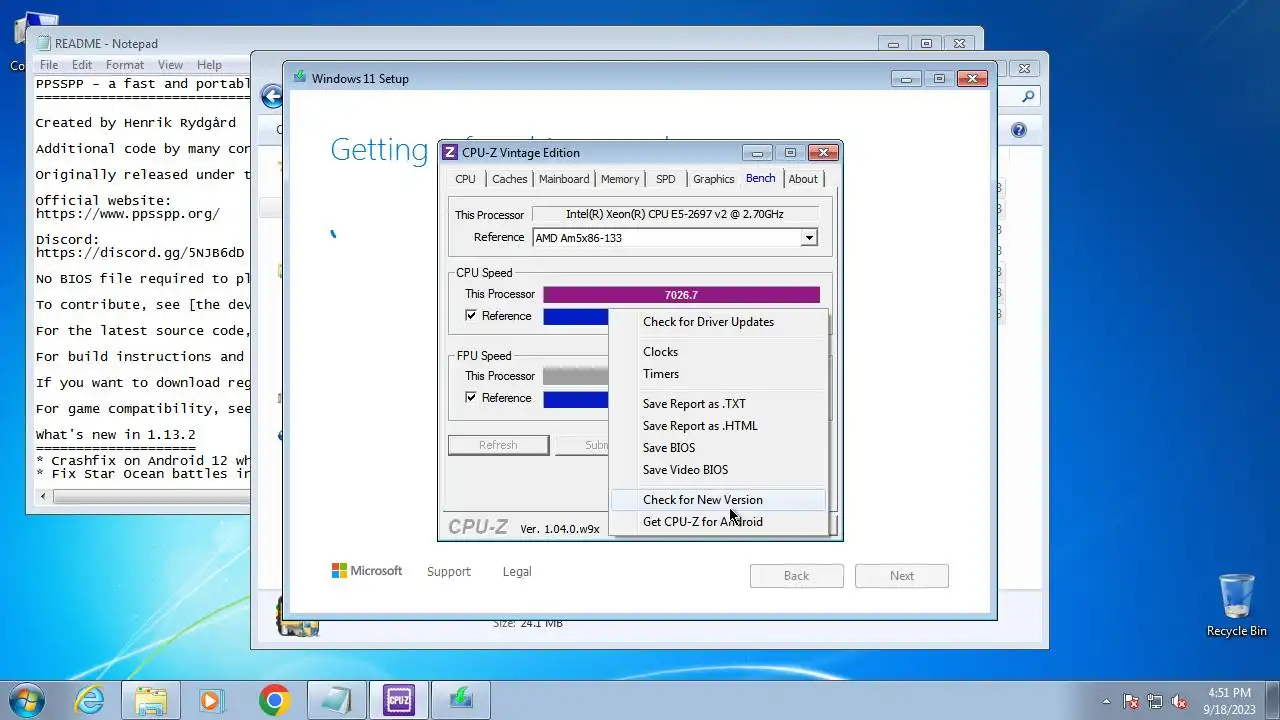Click 'Created by Henrik Rydgård' line
Viewport: 1280px width, 720px height.
[x=136, y=123]
